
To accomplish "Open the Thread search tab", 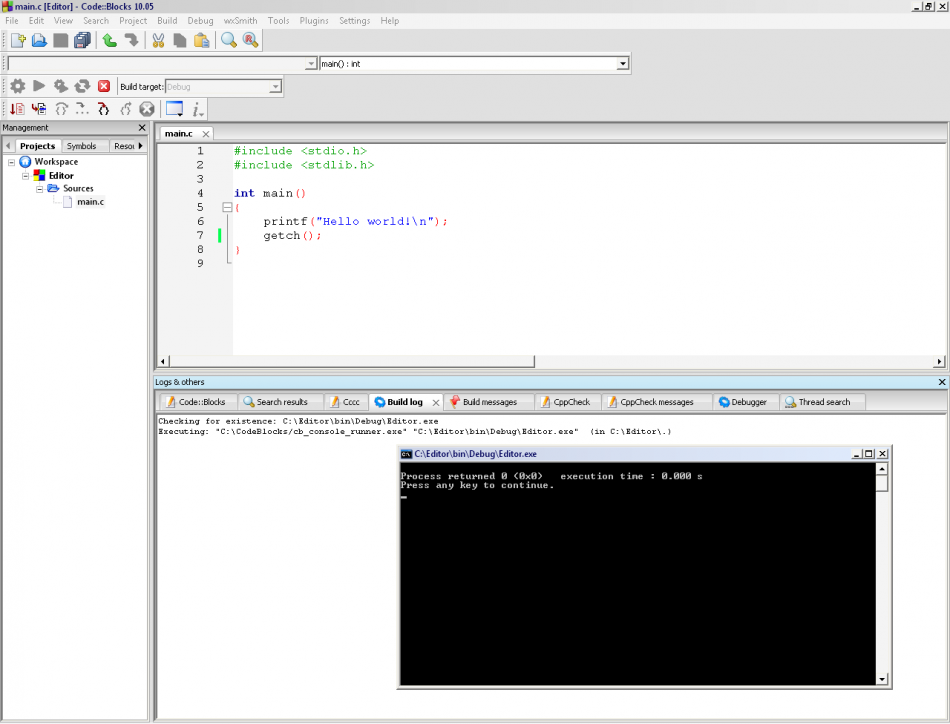I will tap(823, 402).
